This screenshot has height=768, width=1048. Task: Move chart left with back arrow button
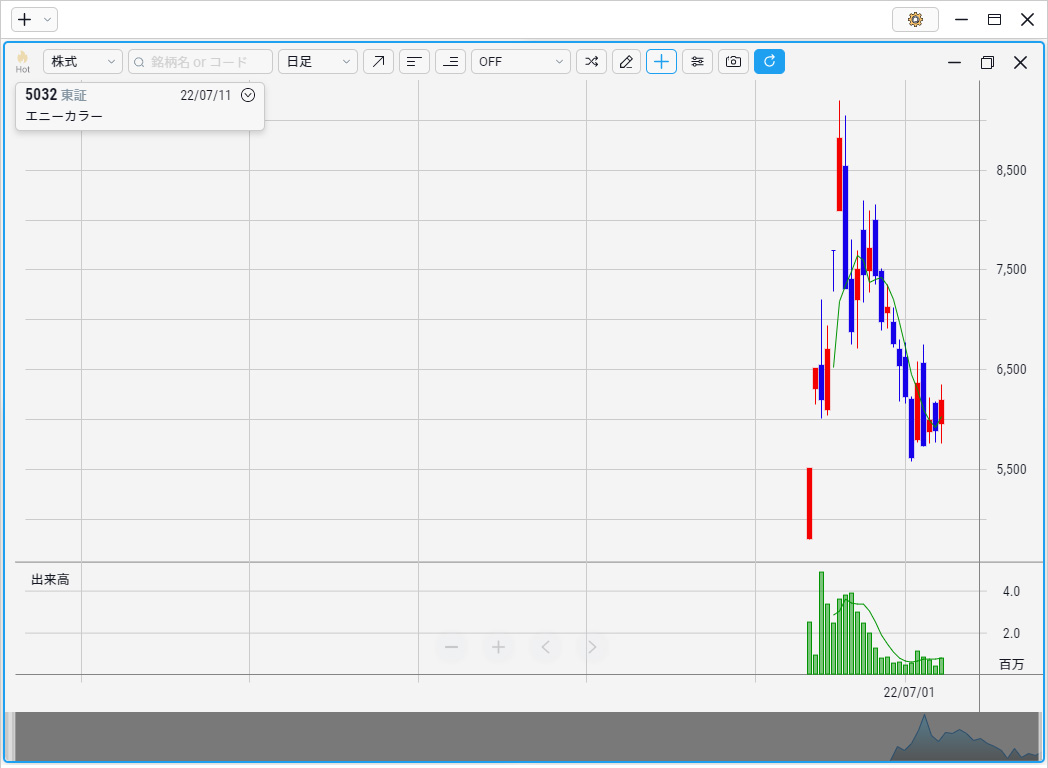tap(545, 647)
